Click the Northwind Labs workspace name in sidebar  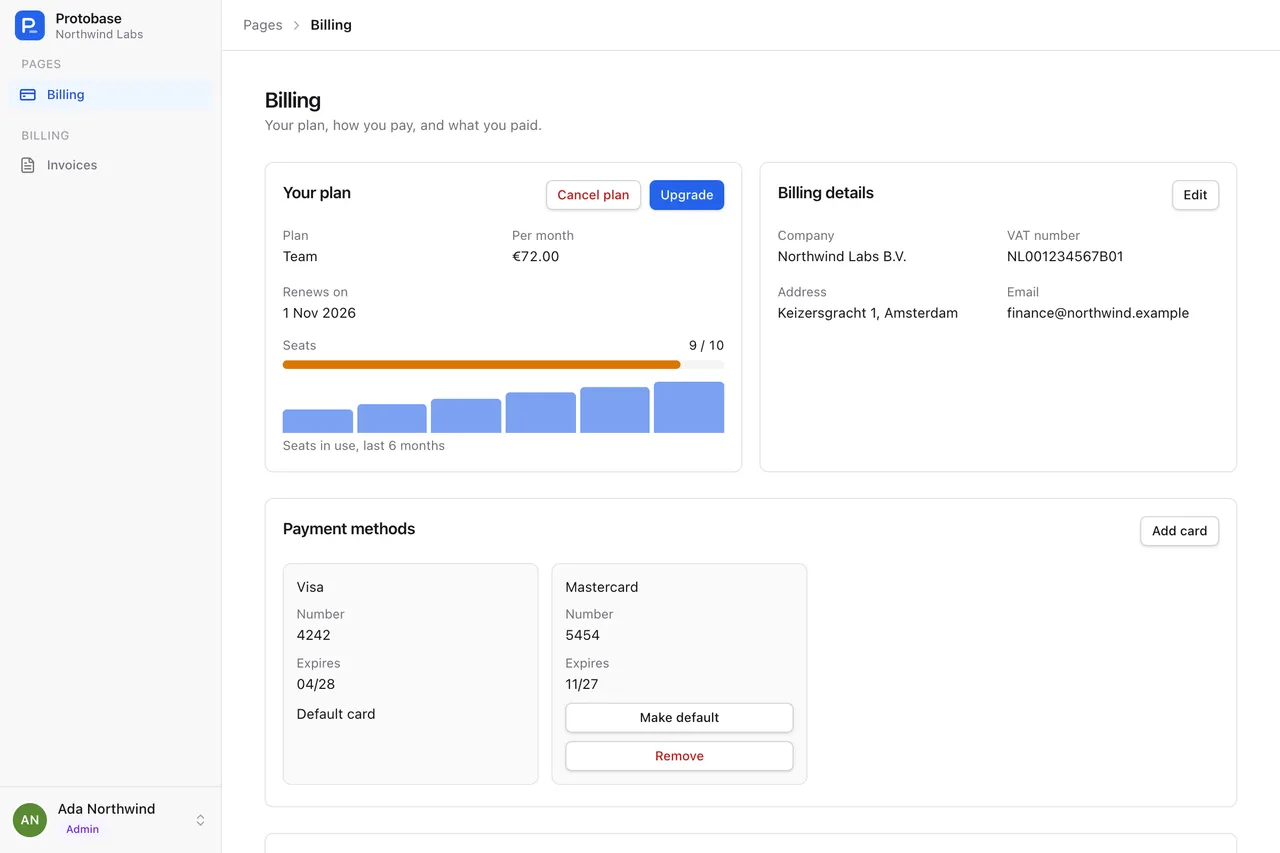99,34
